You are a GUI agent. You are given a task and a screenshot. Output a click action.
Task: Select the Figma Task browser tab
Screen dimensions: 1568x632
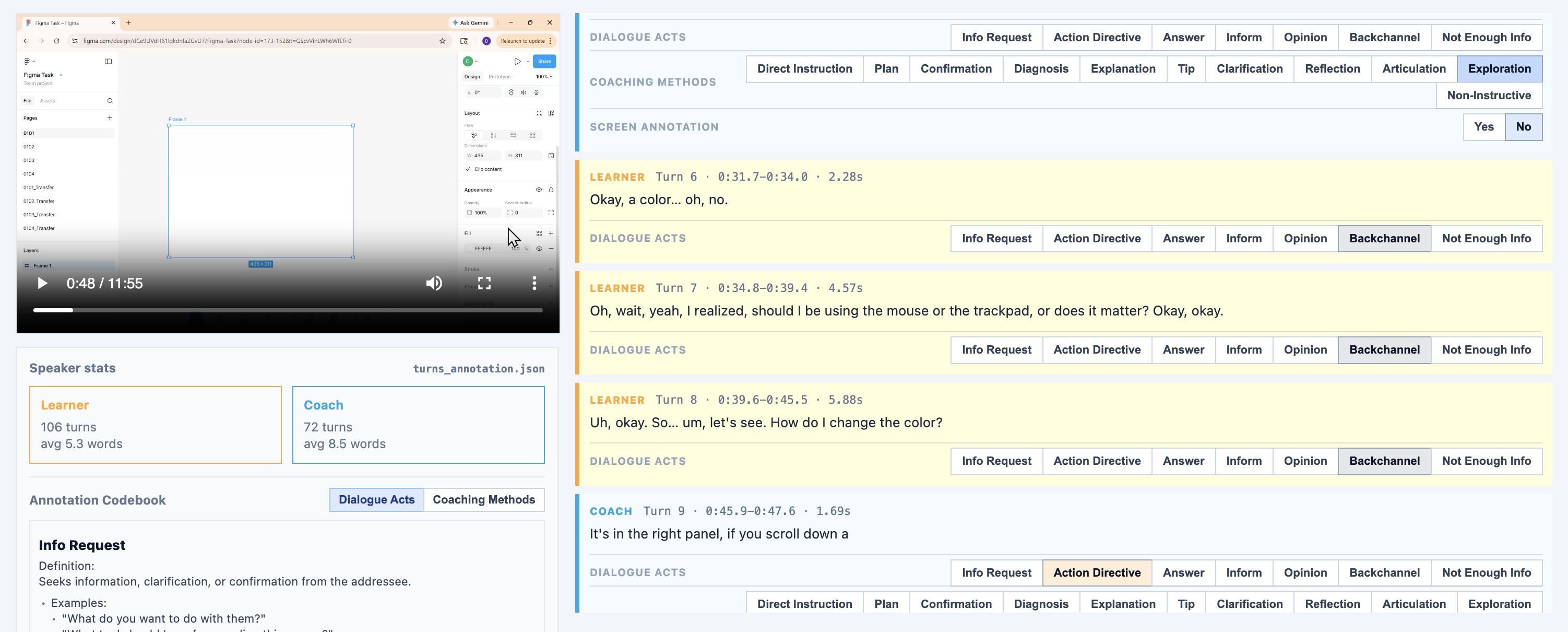pos(70,22)
